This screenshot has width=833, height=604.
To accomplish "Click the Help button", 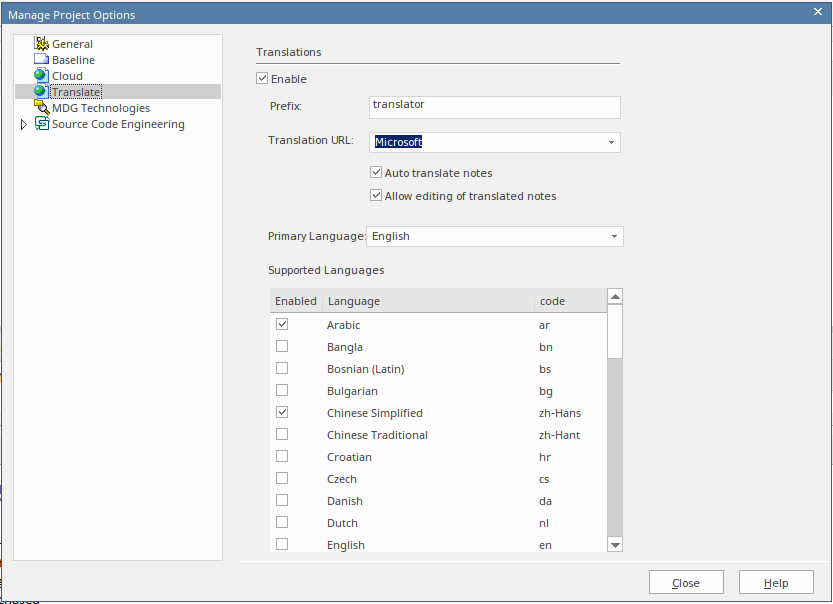I will (776, 582).
